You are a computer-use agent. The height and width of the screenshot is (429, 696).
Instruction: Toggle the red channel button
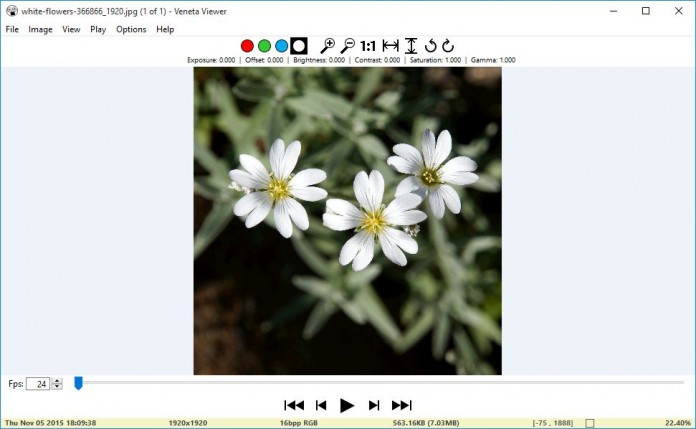[x=247, y=46]
